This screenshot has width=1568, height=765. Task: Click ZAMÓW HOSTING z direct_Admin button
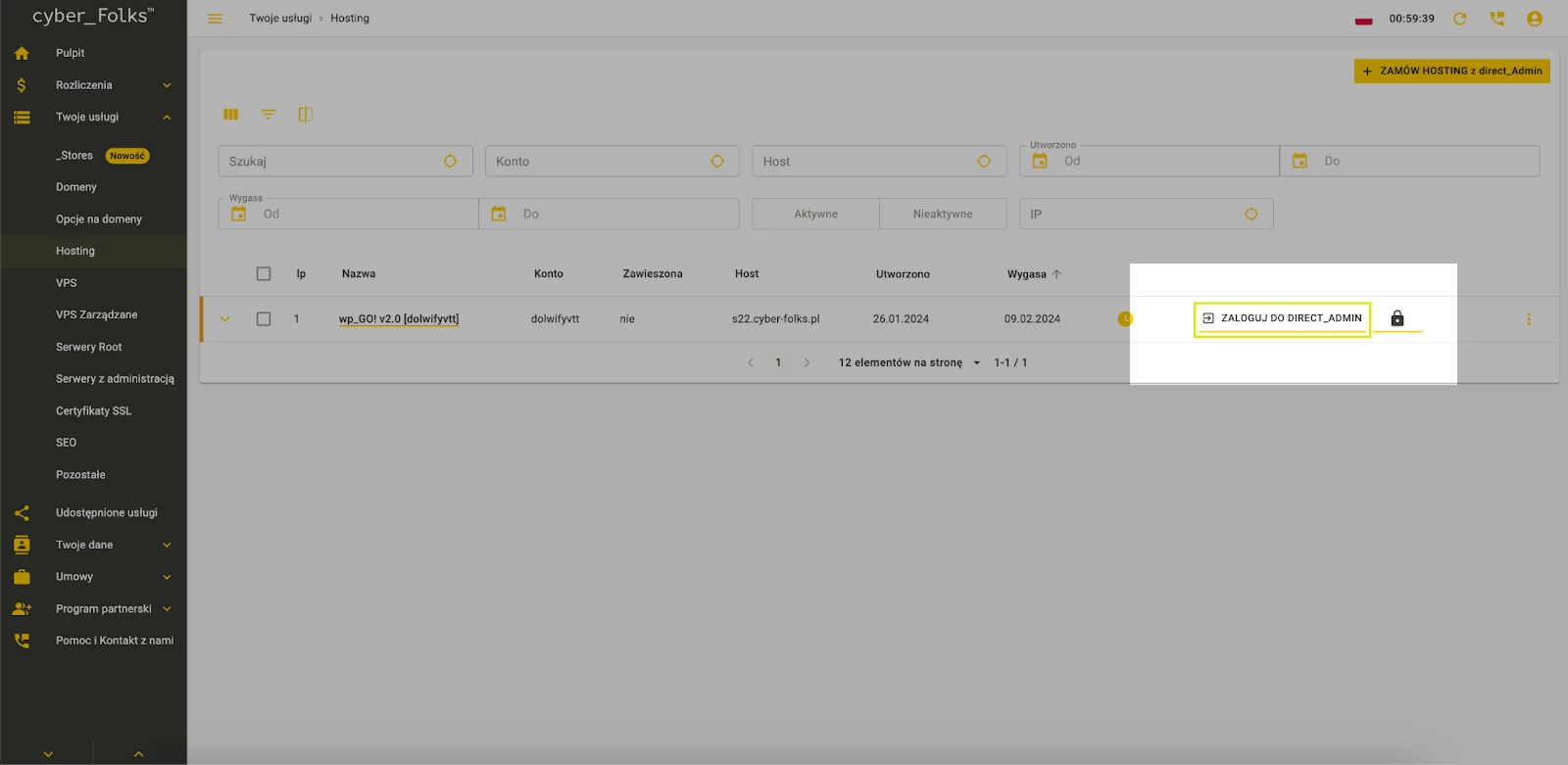pyautogui.click(x=1451, y=71)
